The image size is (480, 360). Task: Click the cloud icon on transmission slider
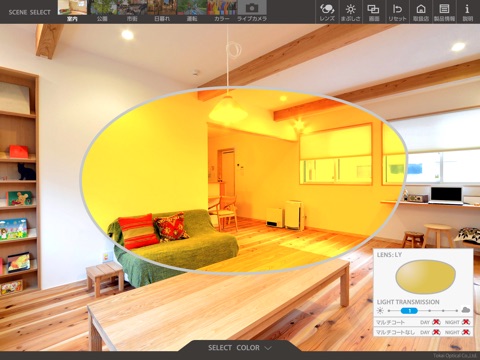[x=466, y=310]
